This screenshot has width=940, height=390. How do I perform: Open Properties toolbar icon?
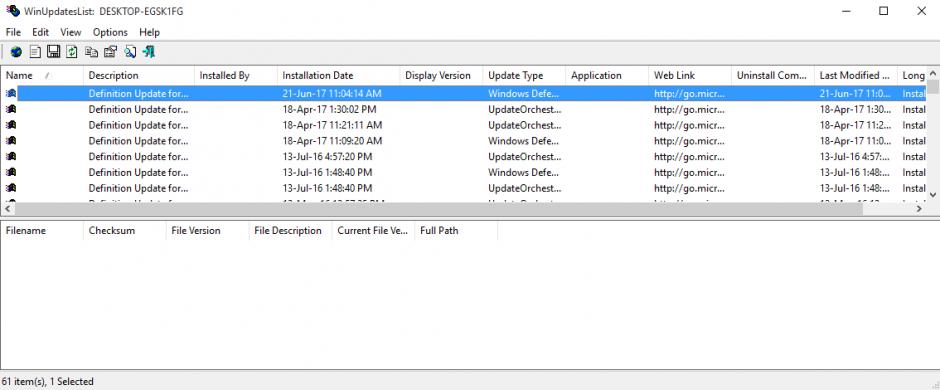point(110,52)
